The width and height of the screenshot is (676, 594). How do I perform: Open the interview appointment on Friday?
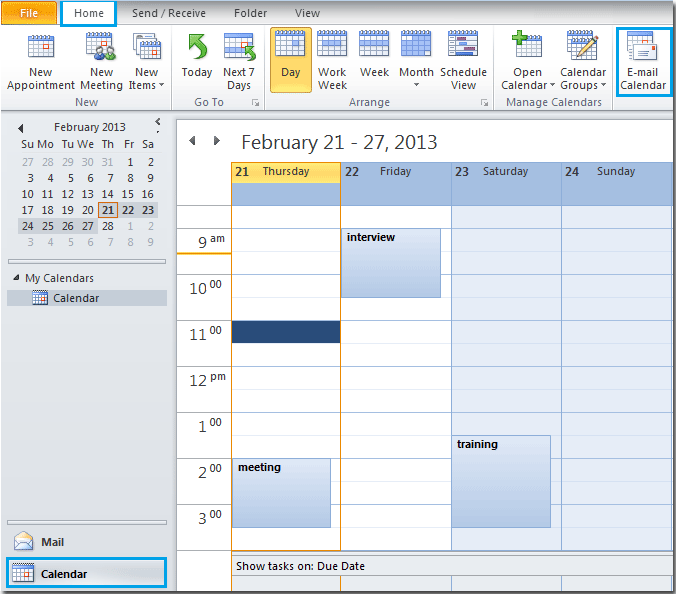391,262
